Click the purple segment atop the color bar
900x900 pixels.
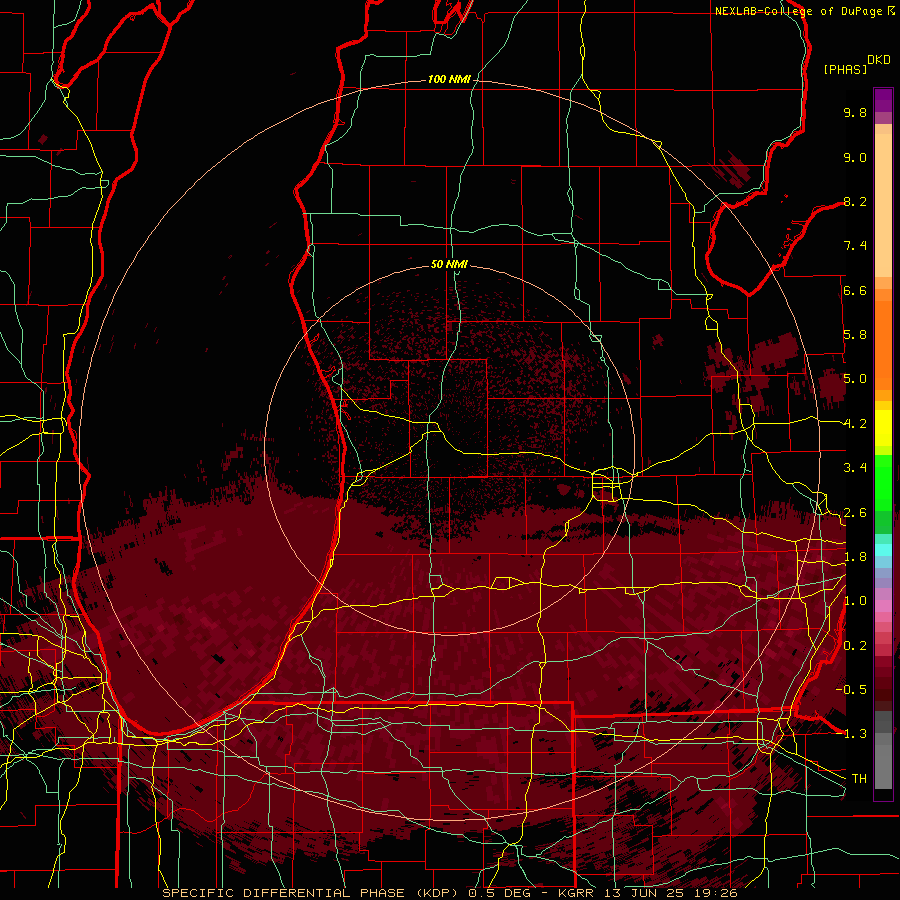point(883,100)
